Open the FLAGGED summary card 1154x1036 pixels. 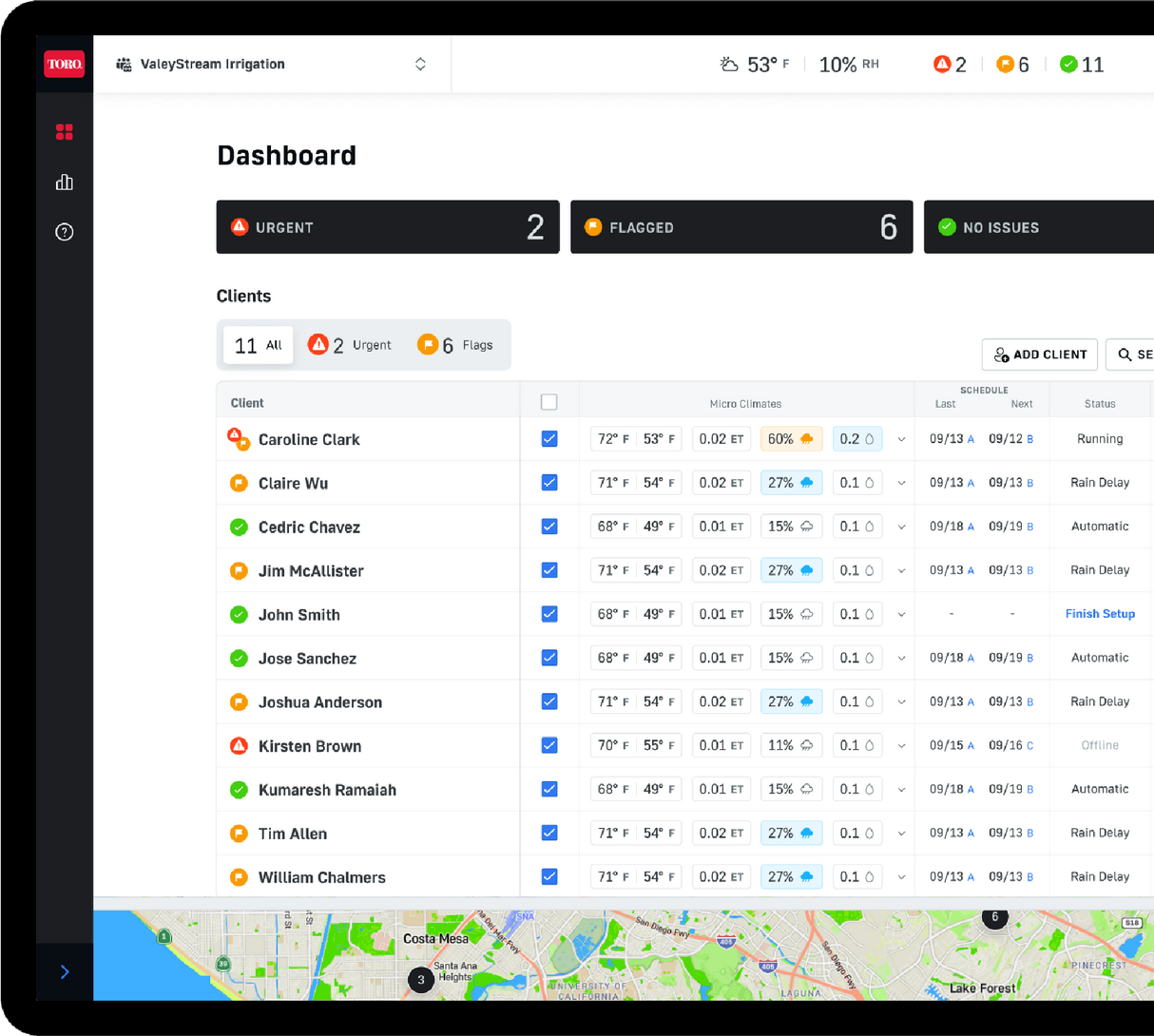pos(741,227)
